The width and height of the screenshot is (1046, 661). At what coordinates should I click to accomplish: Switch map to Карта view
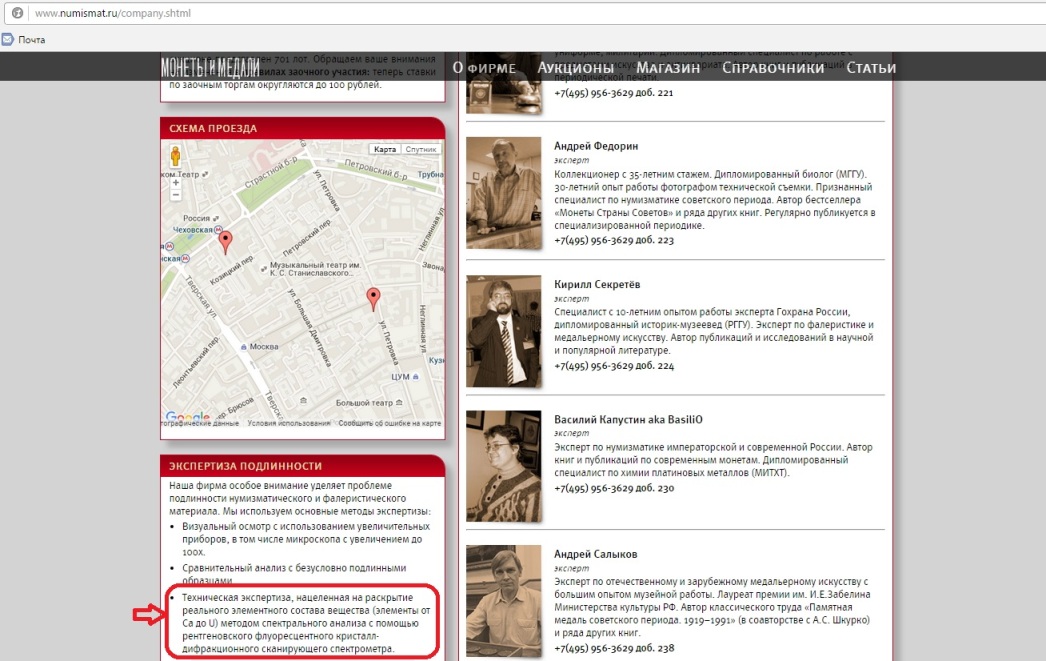click(385, 149)
